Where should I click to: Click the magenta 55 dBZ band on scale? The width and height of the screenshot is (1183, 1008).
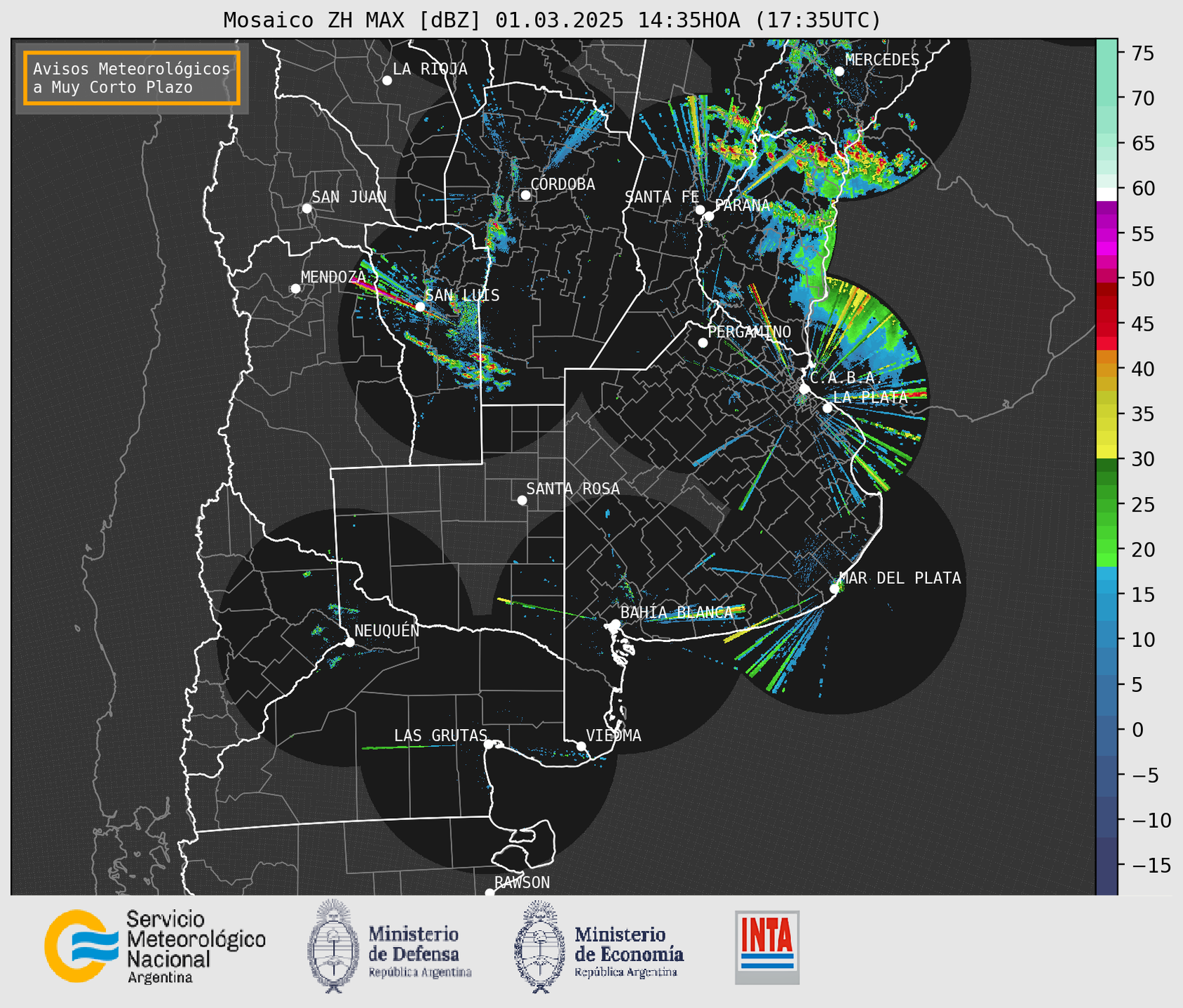(x=1107, y=234)
